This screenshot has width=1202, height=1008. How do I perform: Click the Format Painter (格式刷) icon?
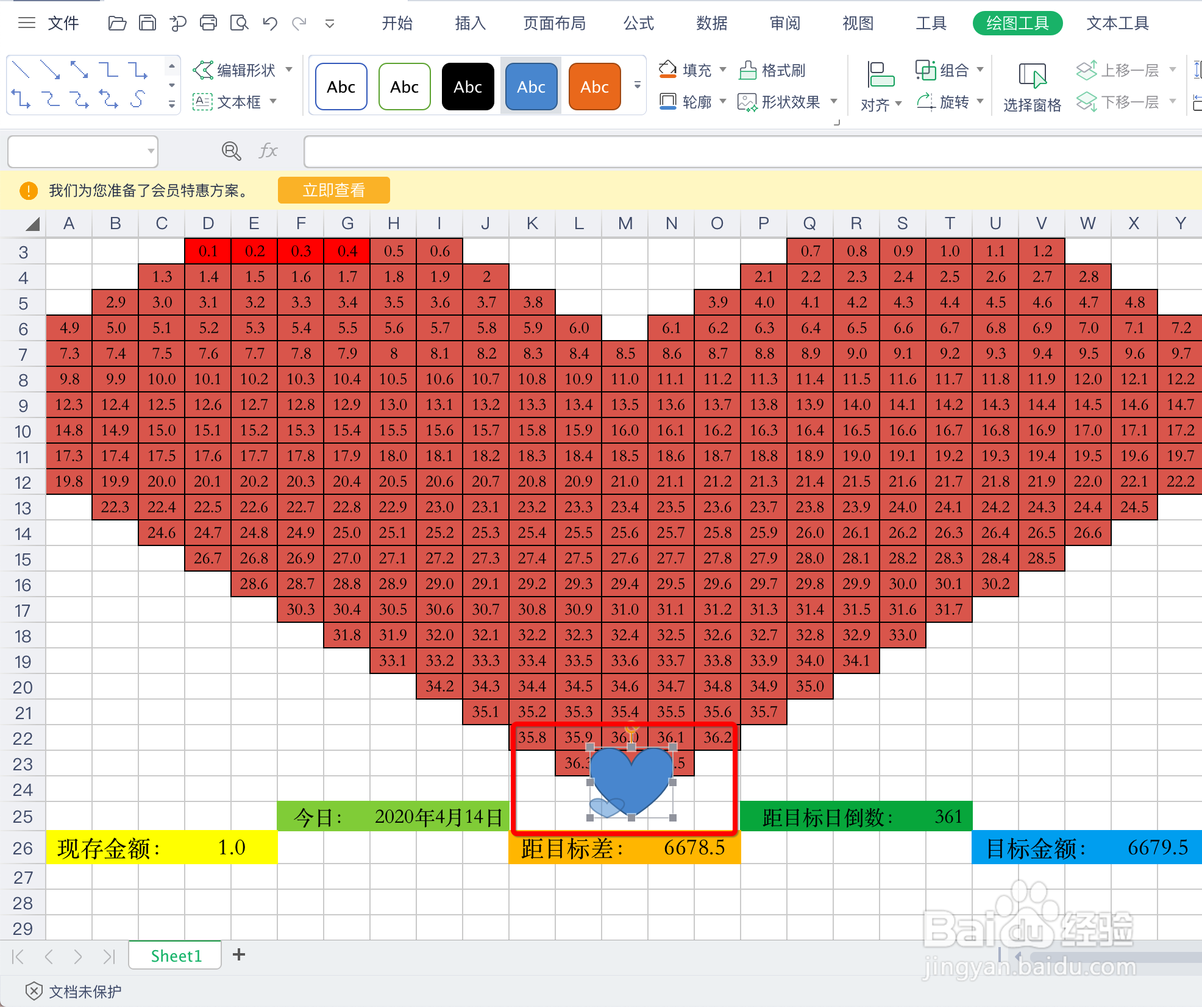click(748, 71)
